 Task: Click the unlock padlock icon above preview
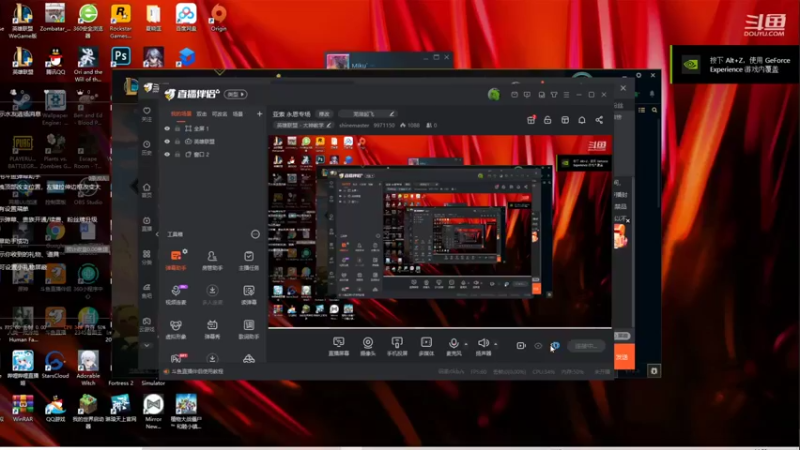(547, 120)
